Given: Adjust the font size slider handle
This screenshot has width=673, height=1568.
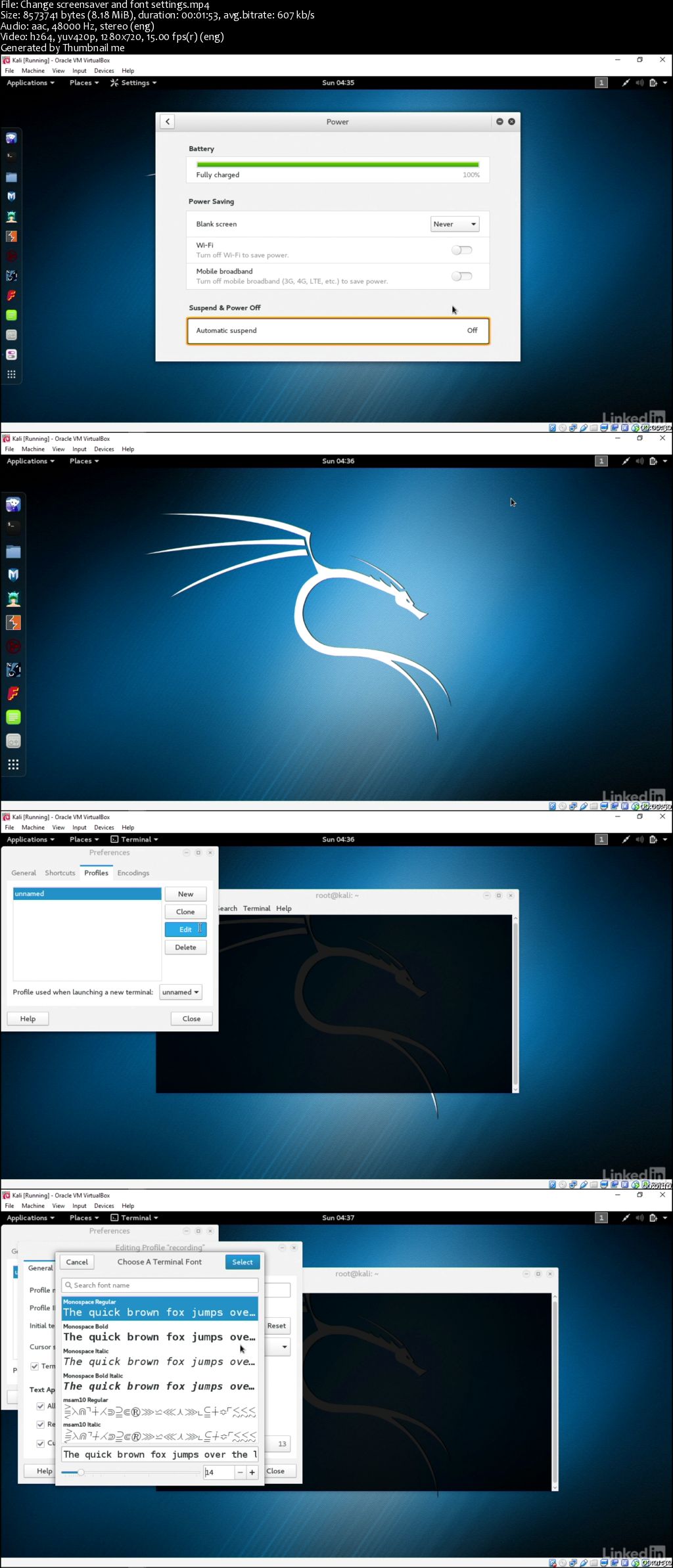Looking at the screenshot, I should click(81, 1472).
